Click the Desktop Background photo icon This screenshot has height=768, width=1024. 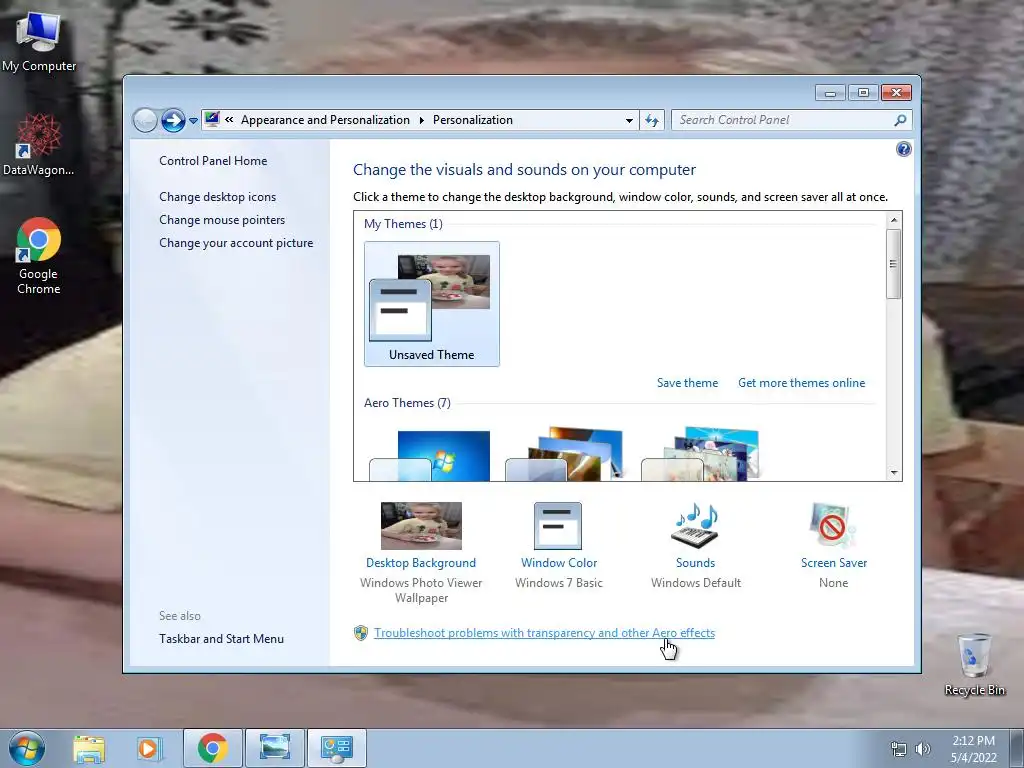tap(421, 526)
